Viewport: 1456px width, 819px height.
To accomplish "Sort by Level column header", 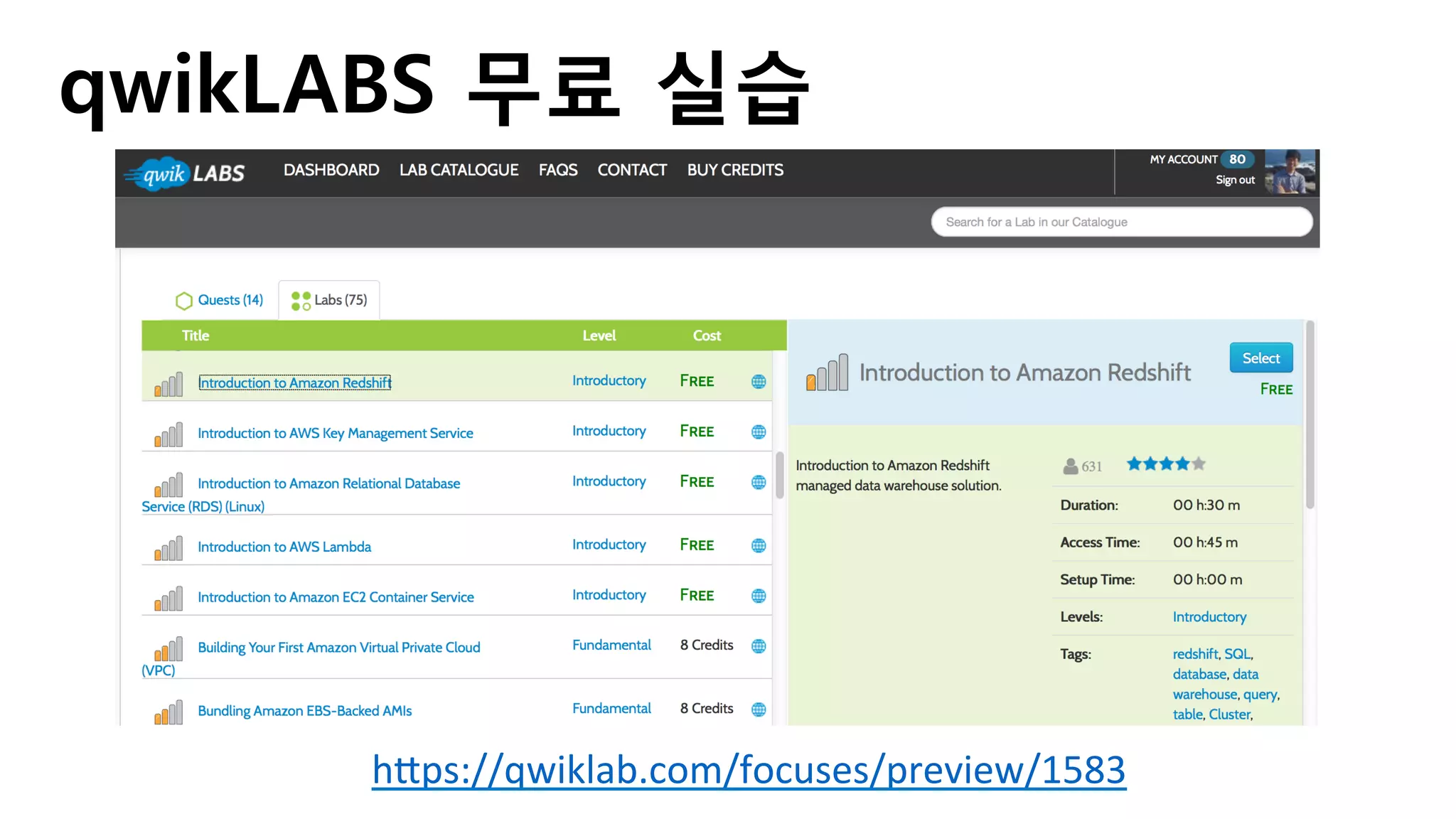I will (x=599, y=336).
